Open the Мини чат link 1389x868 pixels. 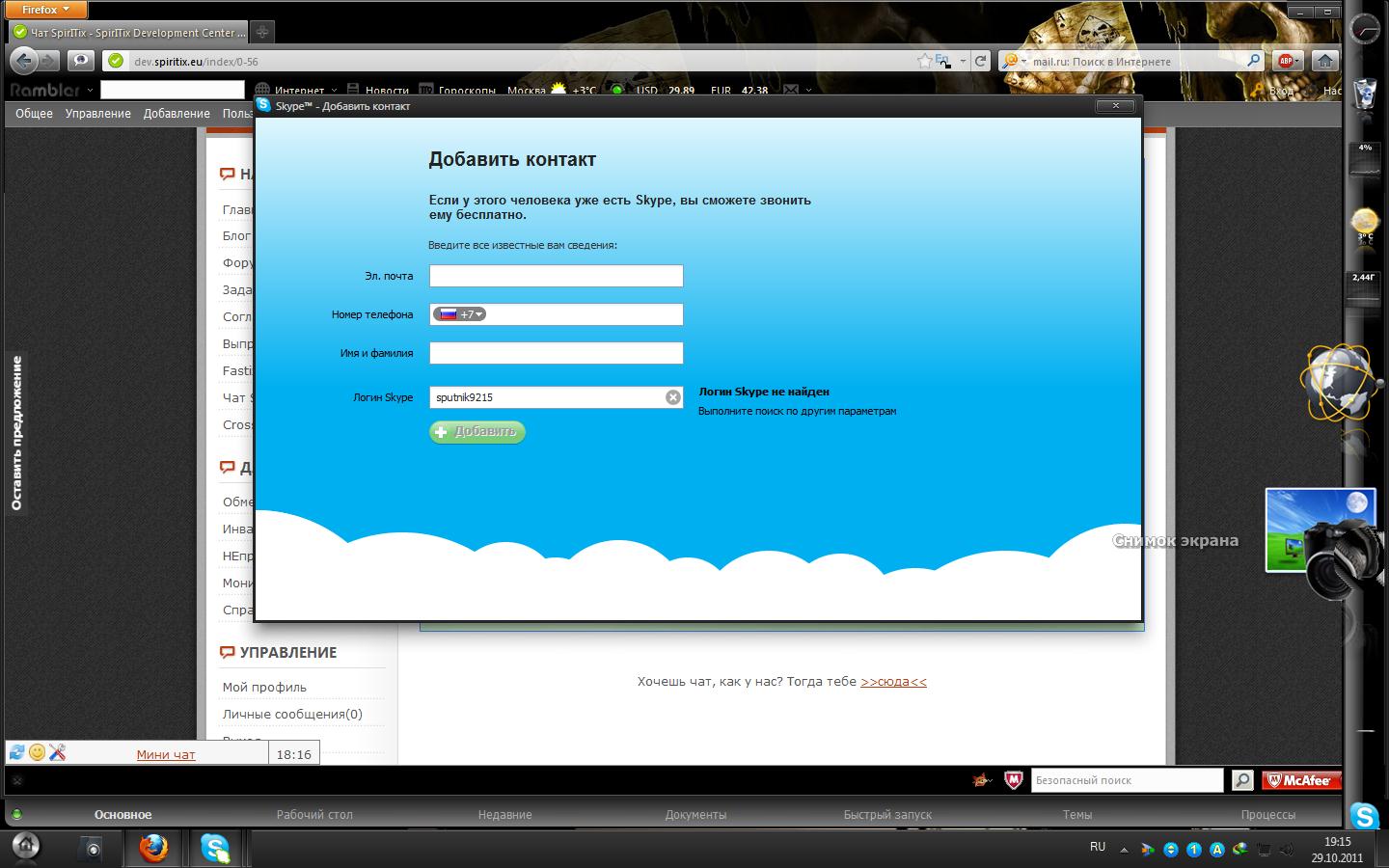pos(166,755)
